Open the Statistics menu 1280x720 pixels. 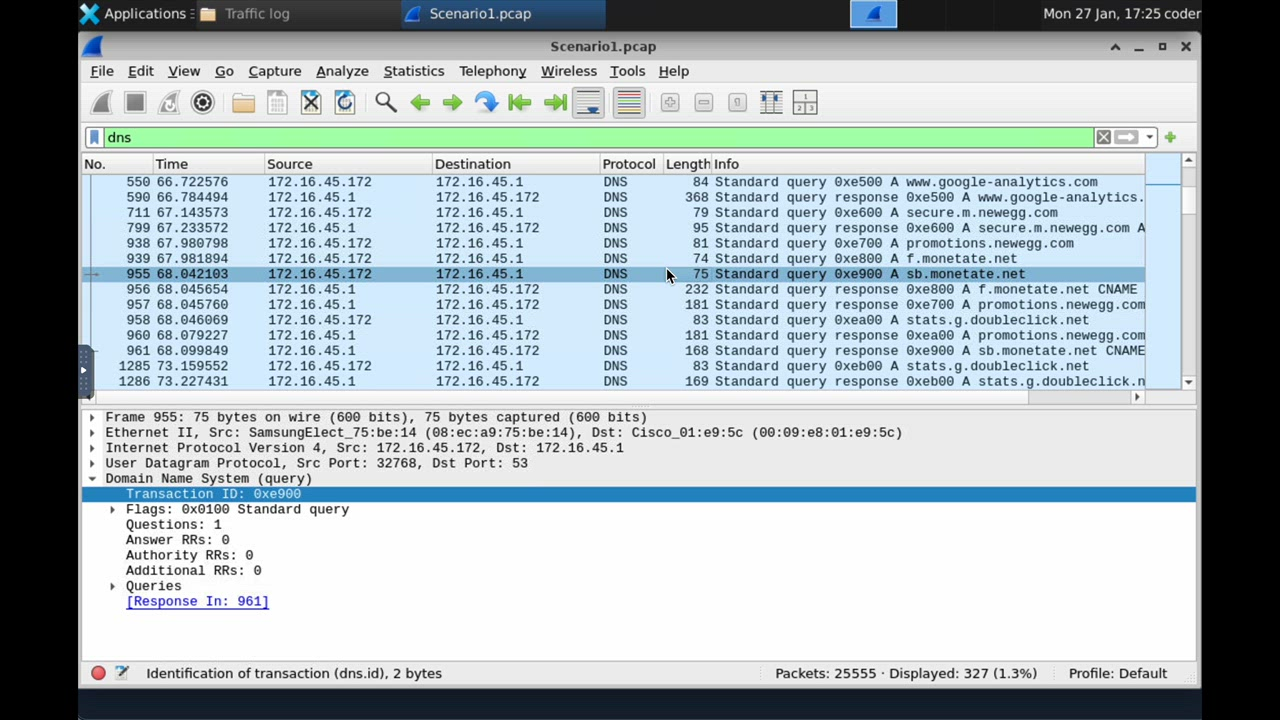414,71
